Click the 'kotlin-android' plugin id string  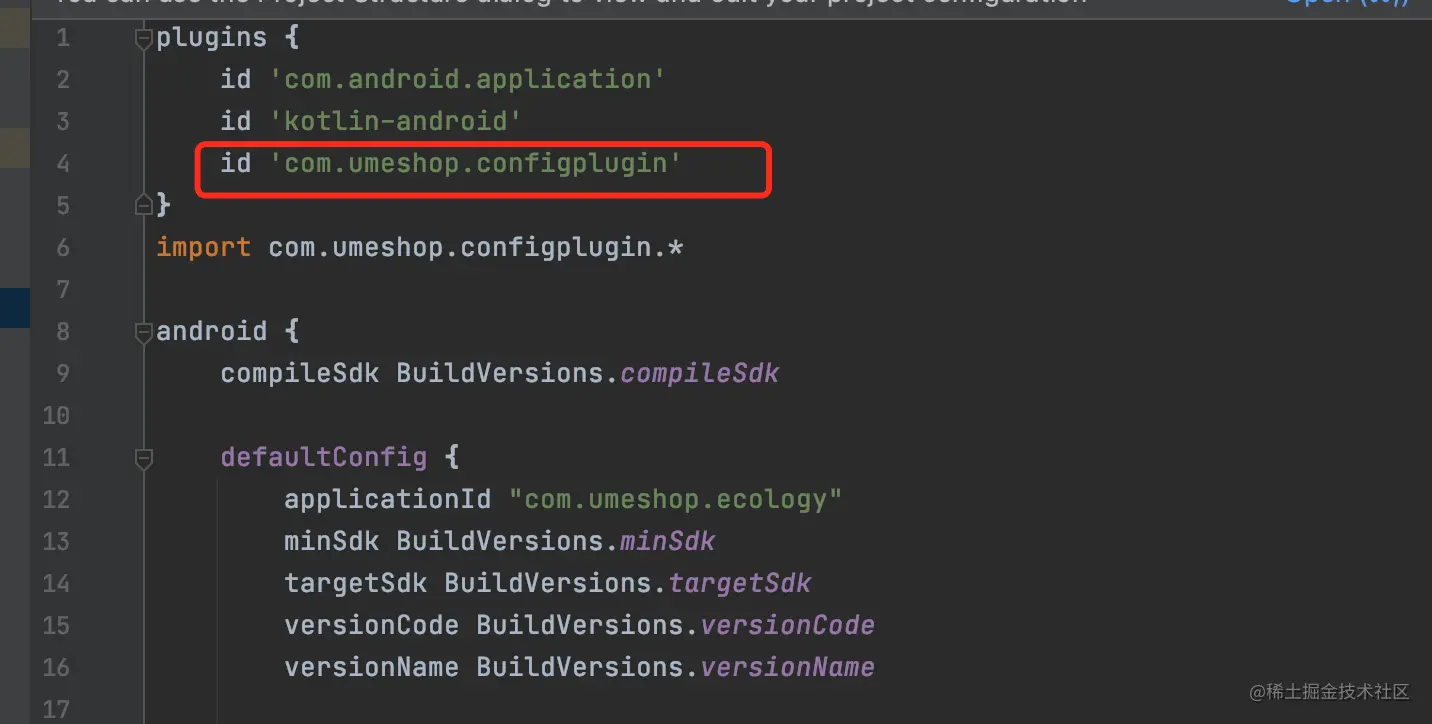[396, 121]
